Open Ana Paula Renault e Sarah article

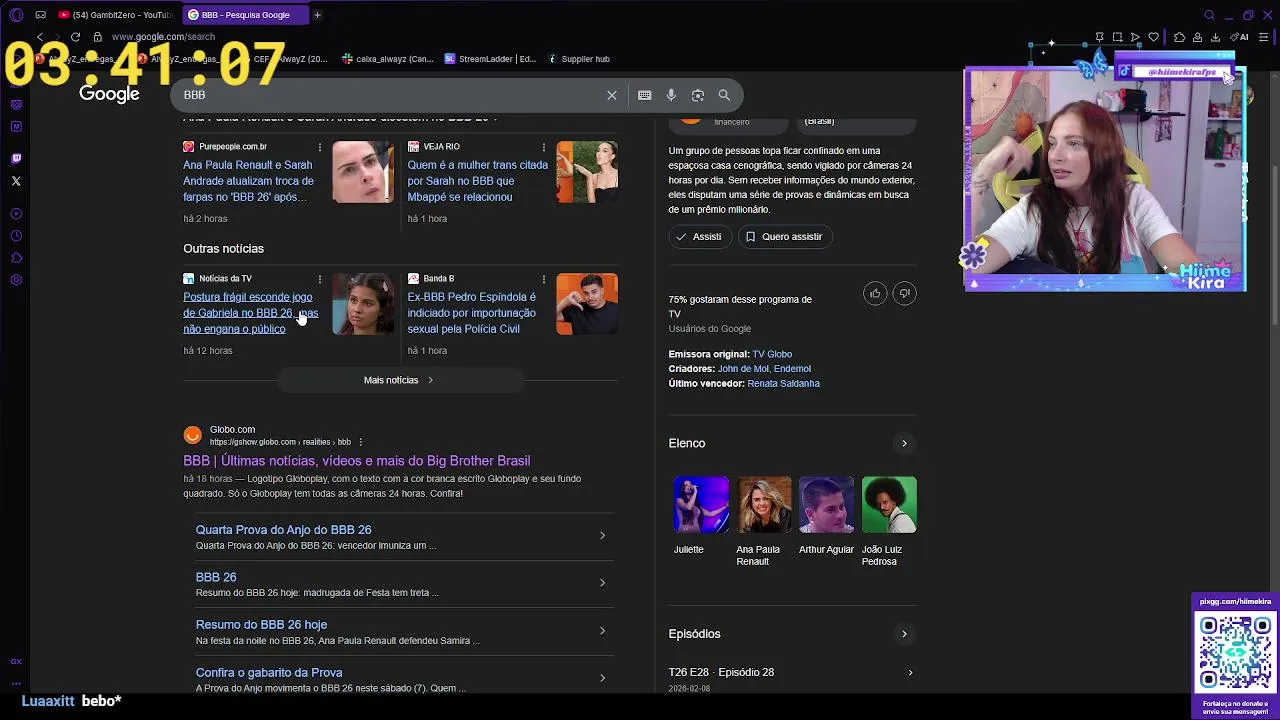pos(248,181)
